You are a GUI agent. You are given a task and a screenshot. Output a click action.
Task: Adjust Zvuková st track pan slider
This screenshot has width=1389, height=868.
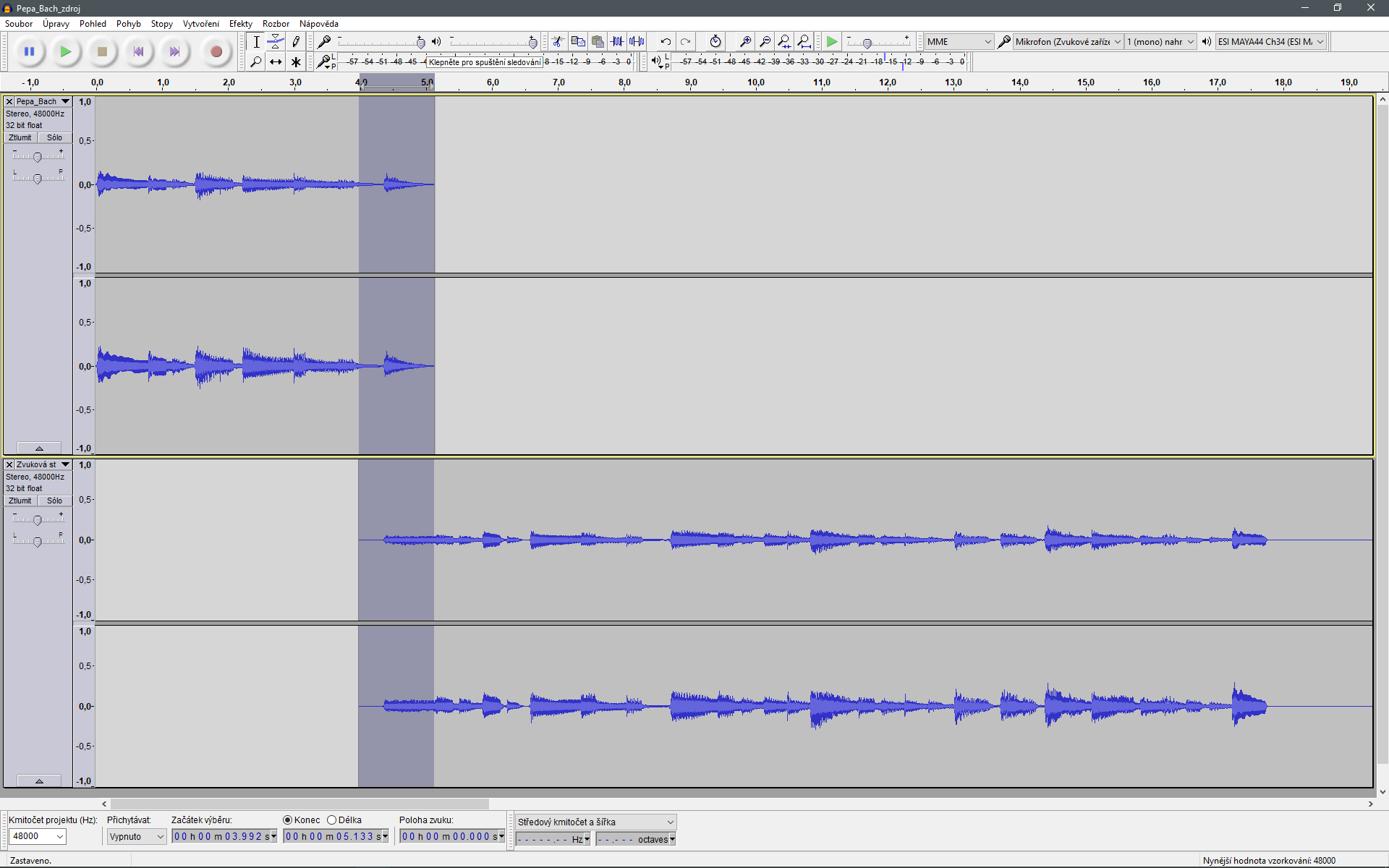click(38, 541)
